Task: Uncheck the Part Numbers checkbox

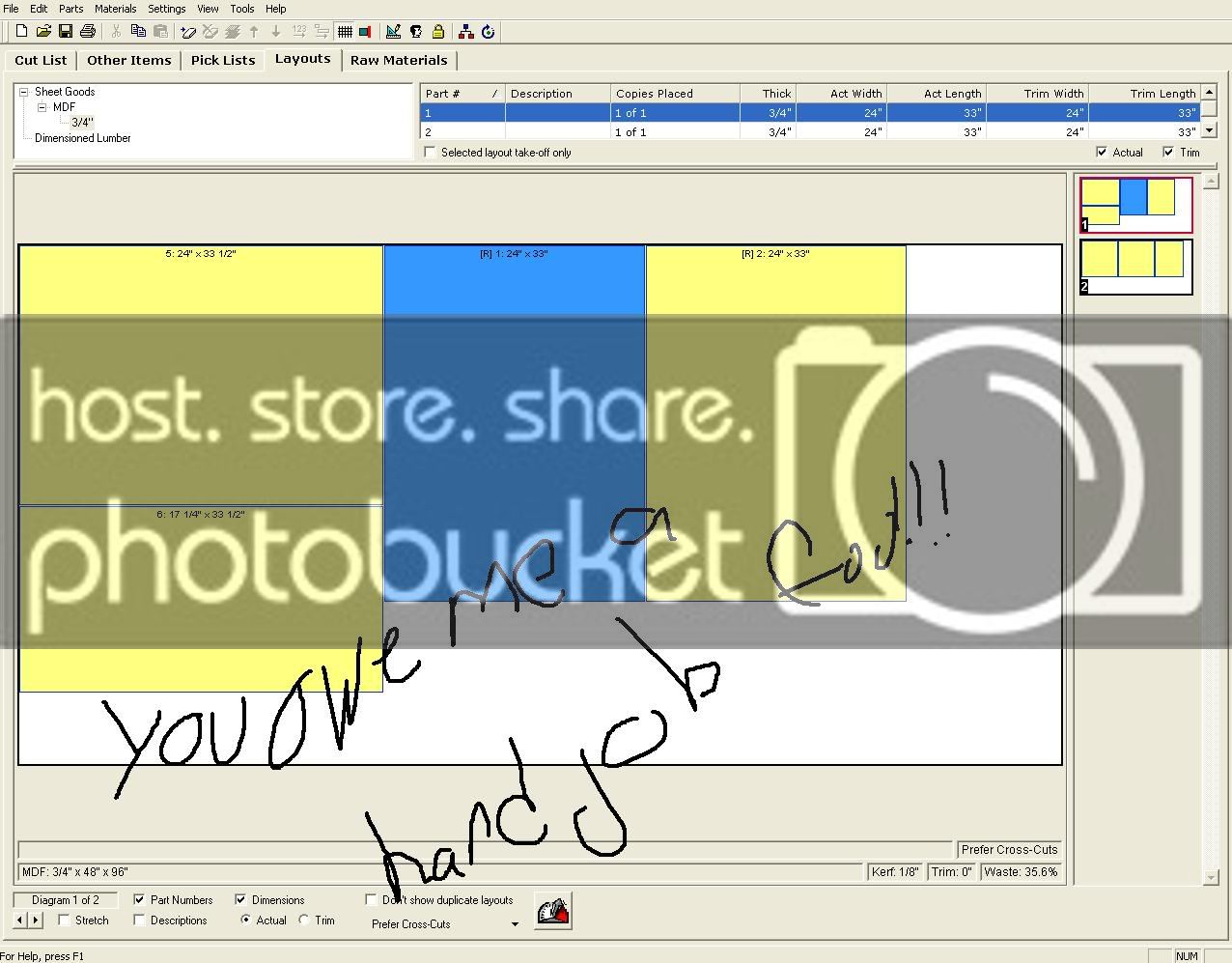Action: [139, 899]
